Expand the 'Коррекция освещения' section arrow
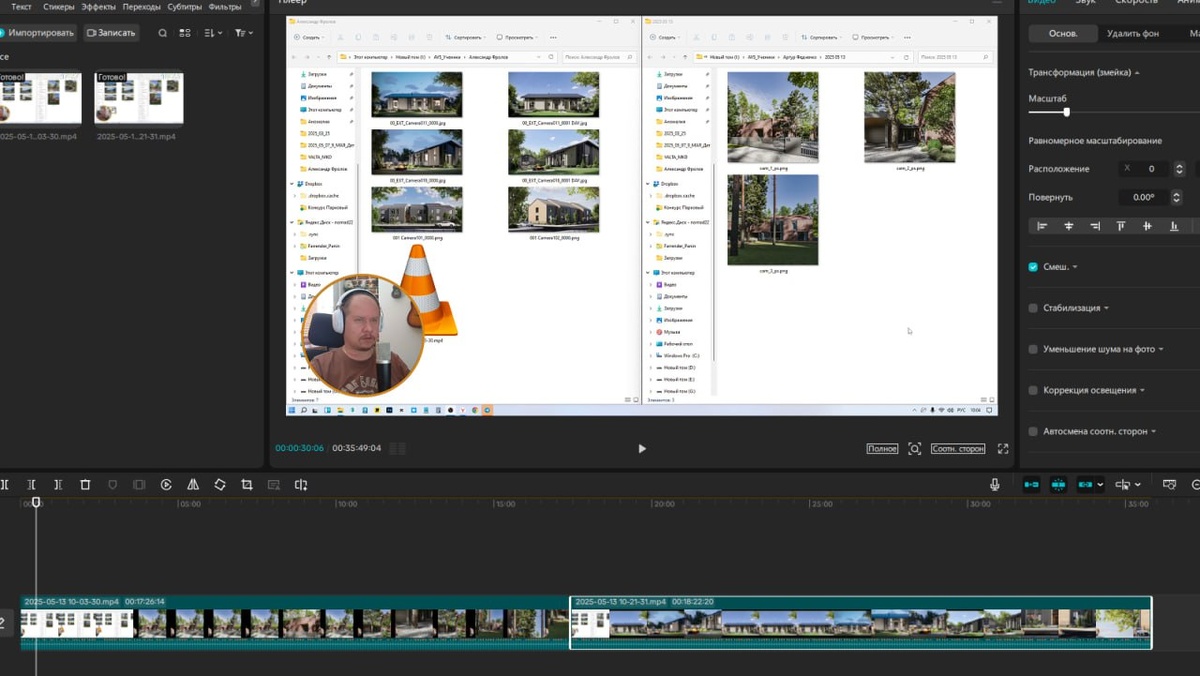 (1142, 390)
